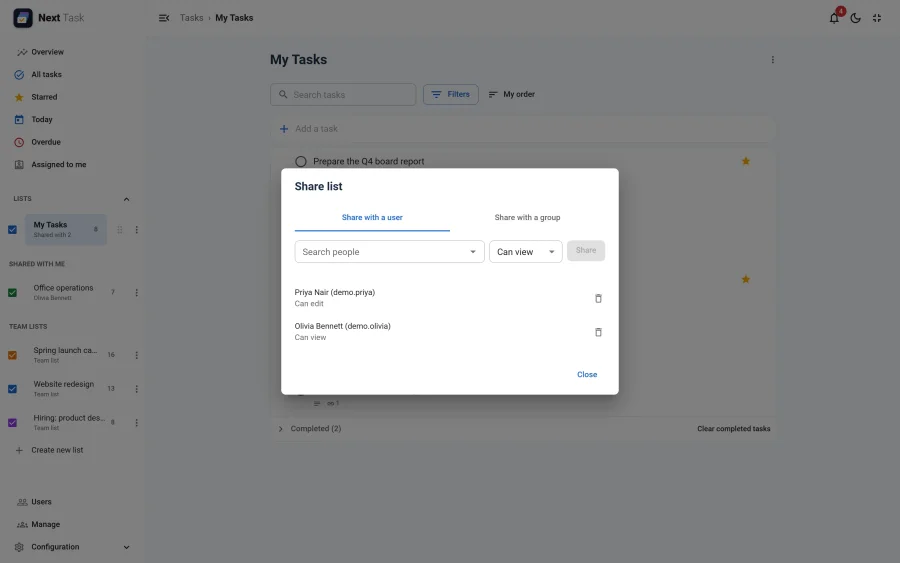Screen dimensions: 900x563
Task: Select the Share with a group tab
Action: [527, 218]
